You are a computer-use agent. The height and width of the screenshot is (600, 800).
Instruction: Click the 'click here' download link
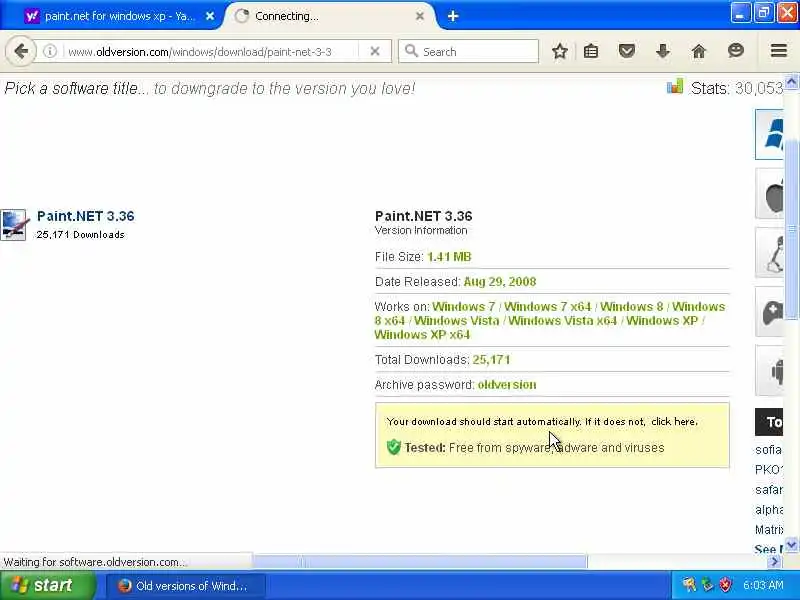coord(673,421)
